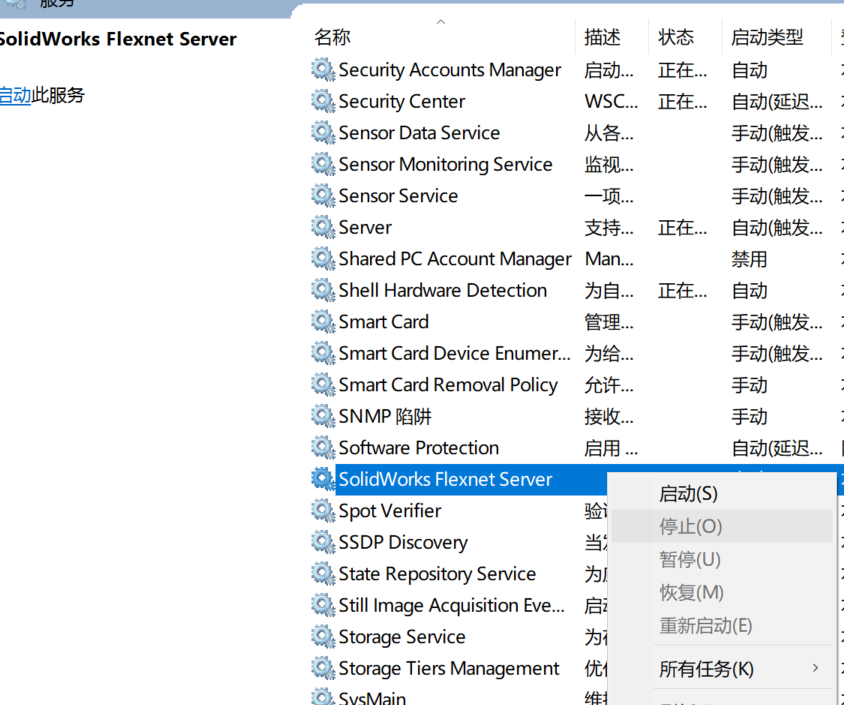Screen dimensions: 844x705
Task: Choose 暂停(U) from the context menu
Action: [688, 560]
